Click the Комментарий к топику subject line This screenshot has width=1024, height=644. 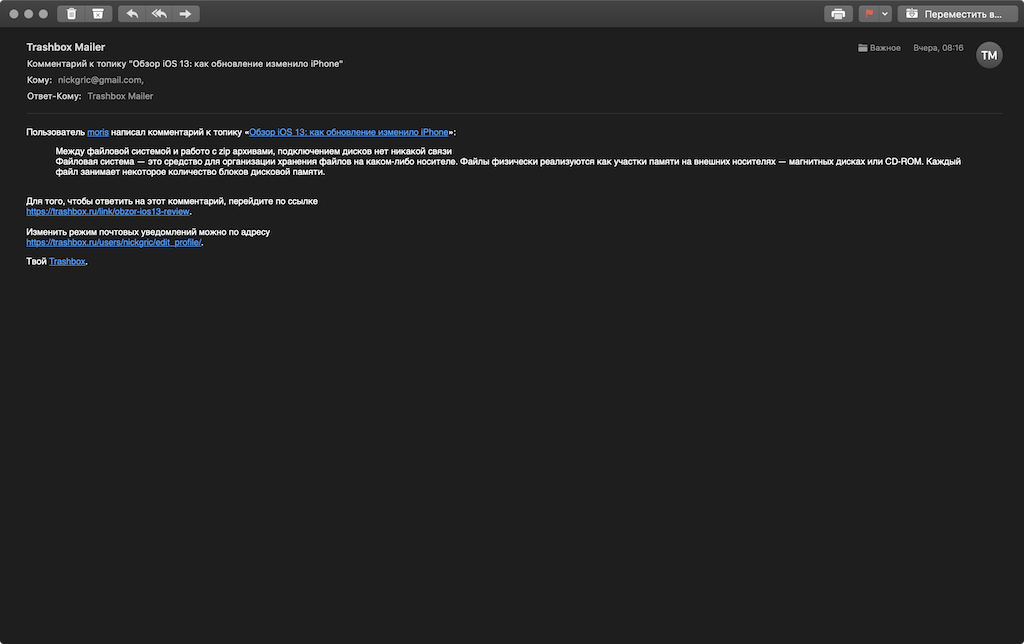pos(185,63)
